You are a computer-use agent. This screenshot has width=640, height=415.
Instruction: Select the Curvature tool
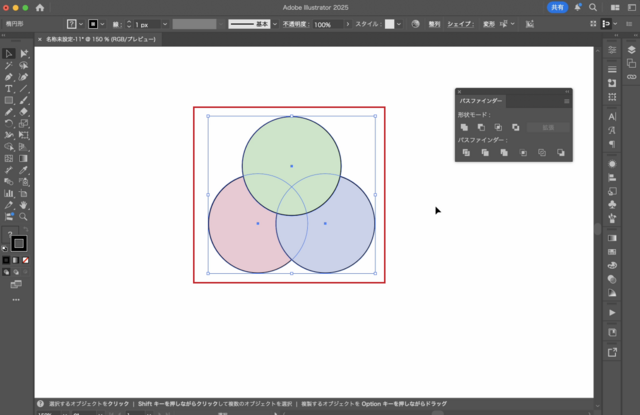(24, 77)
